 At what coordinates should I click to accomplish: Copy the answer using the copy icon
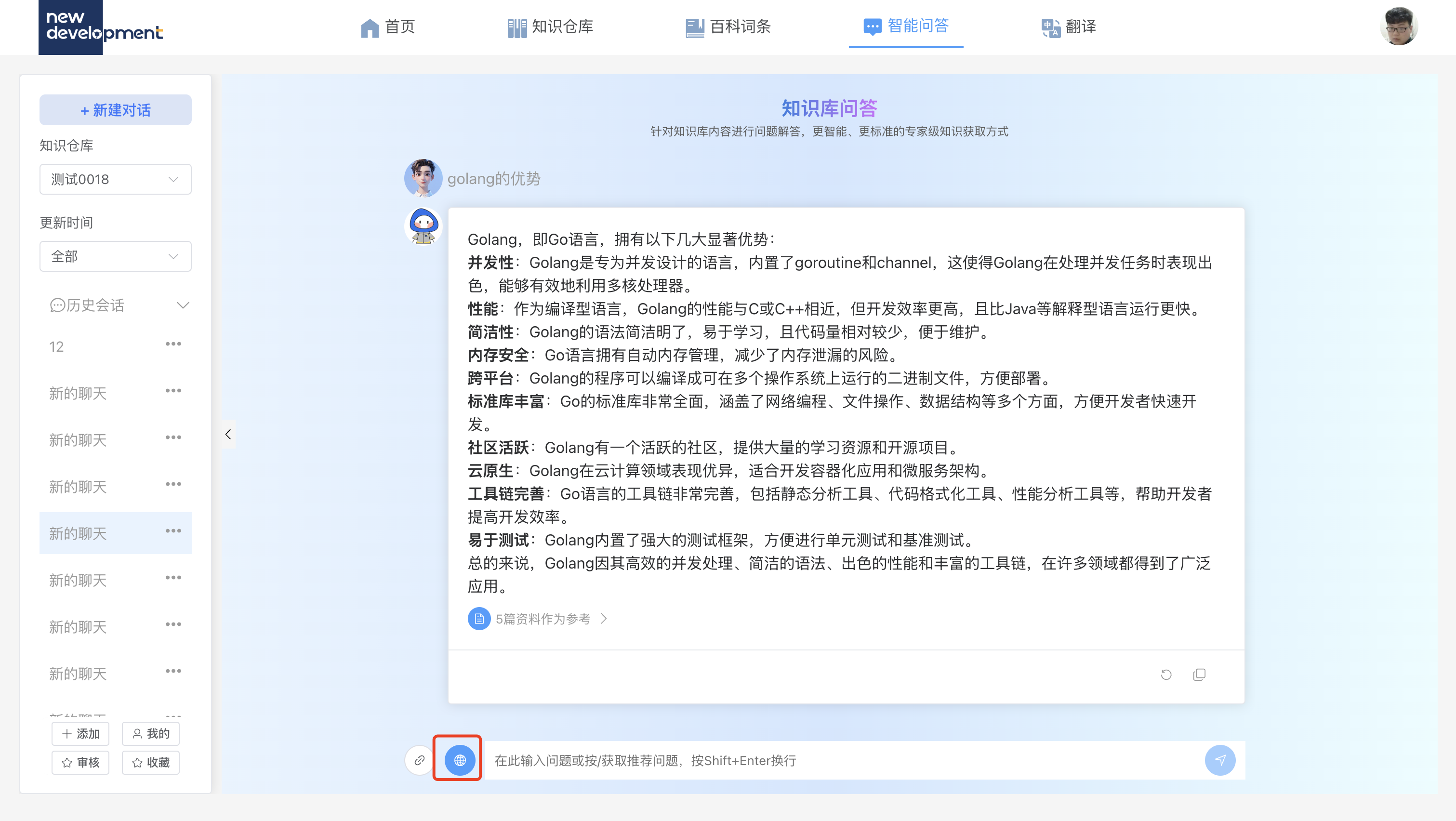coord(1199,674)
